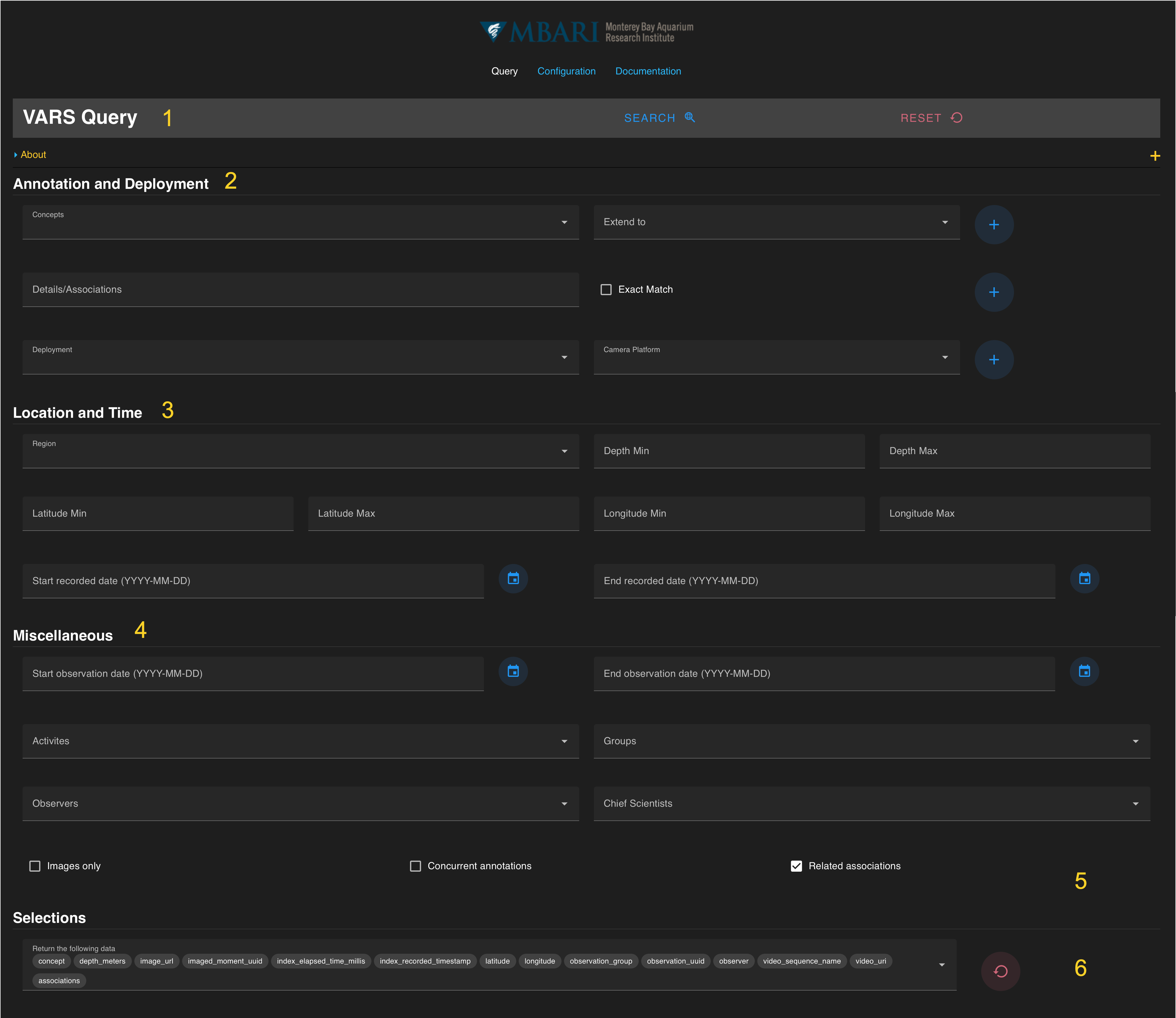Open the Region dropdown list
Screen dimensions: 1176x1018
click(300, 452)
